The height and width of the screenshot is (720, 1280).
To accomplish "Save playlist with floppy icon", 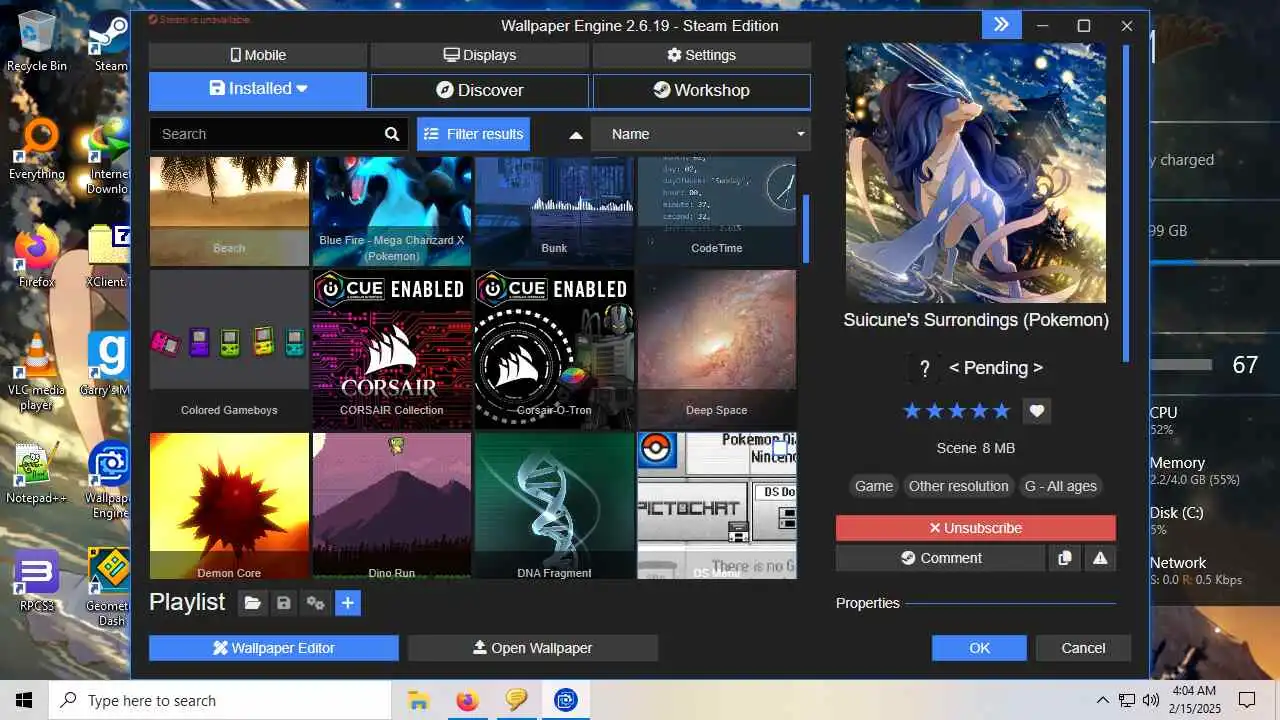I will click(x=284, y=603).
